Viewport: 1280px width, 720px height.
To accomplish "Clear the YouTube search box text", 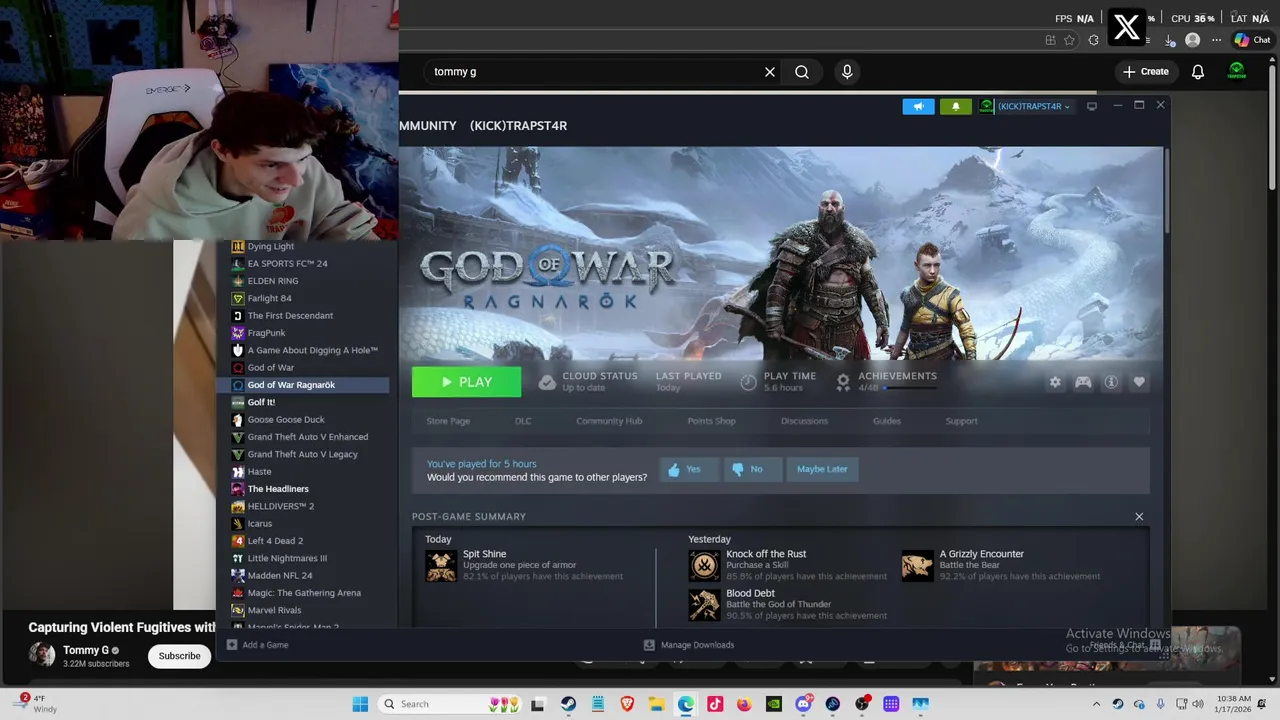I will pos(770,72).
